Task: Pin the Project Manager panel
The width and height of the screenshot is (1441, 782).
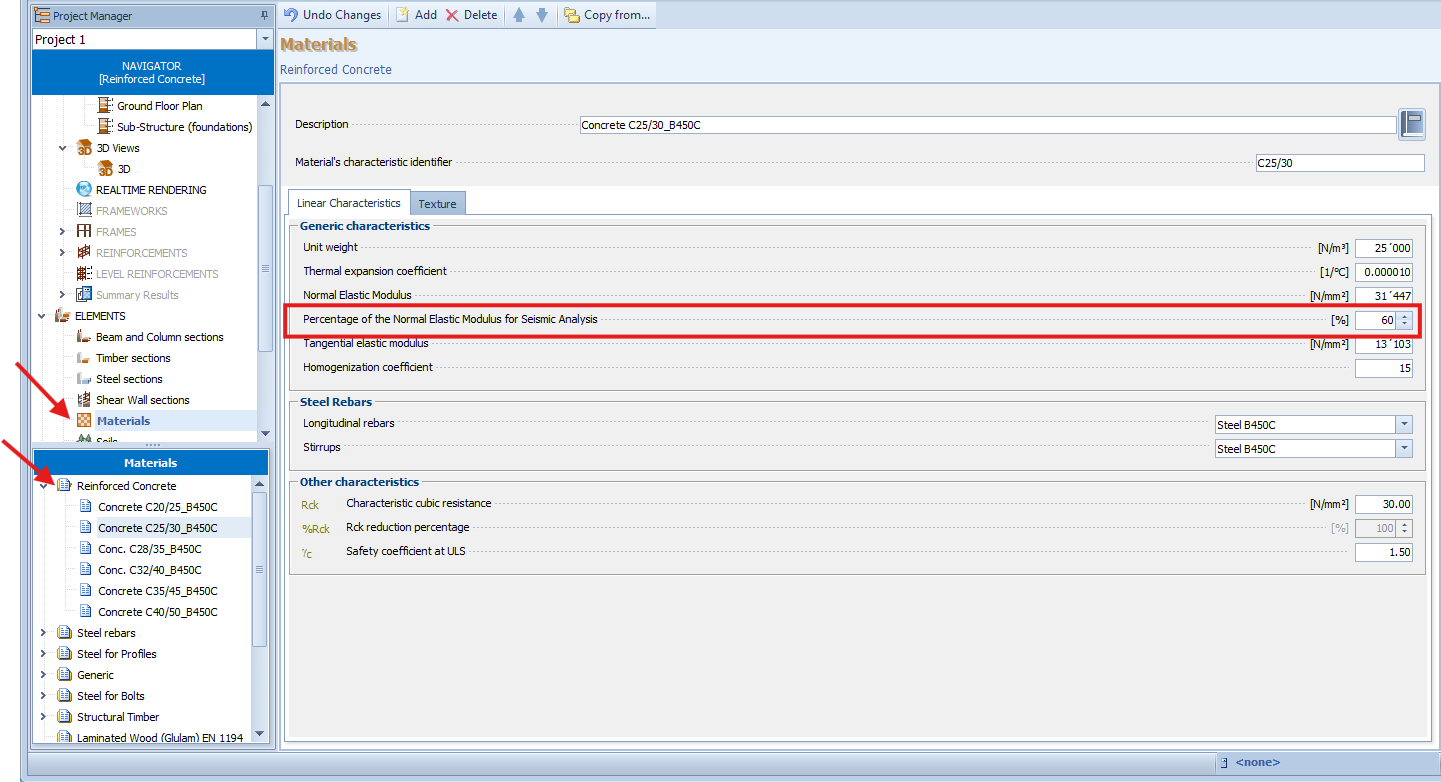Action: point(263,16)
